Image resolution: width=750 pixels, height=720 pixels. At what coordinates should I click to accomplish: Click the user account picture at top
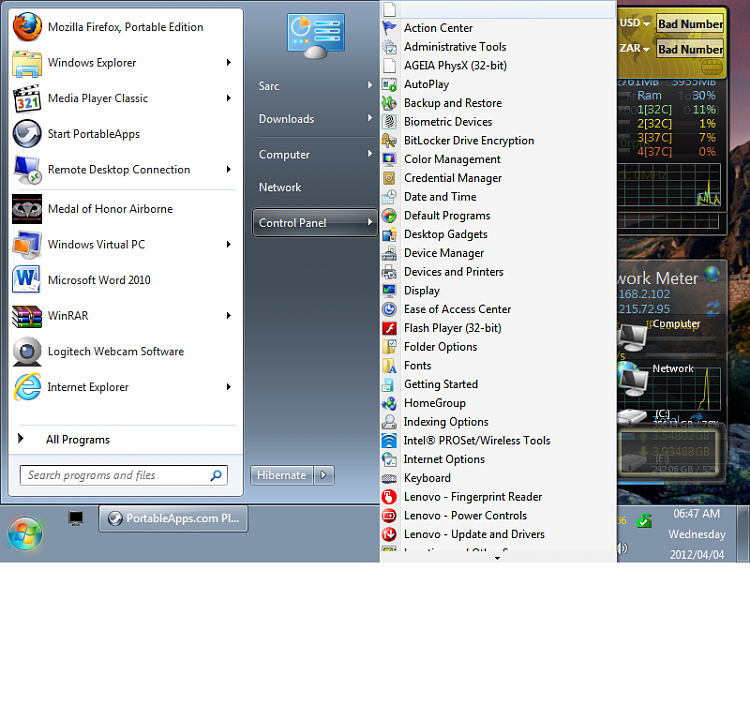316,35
